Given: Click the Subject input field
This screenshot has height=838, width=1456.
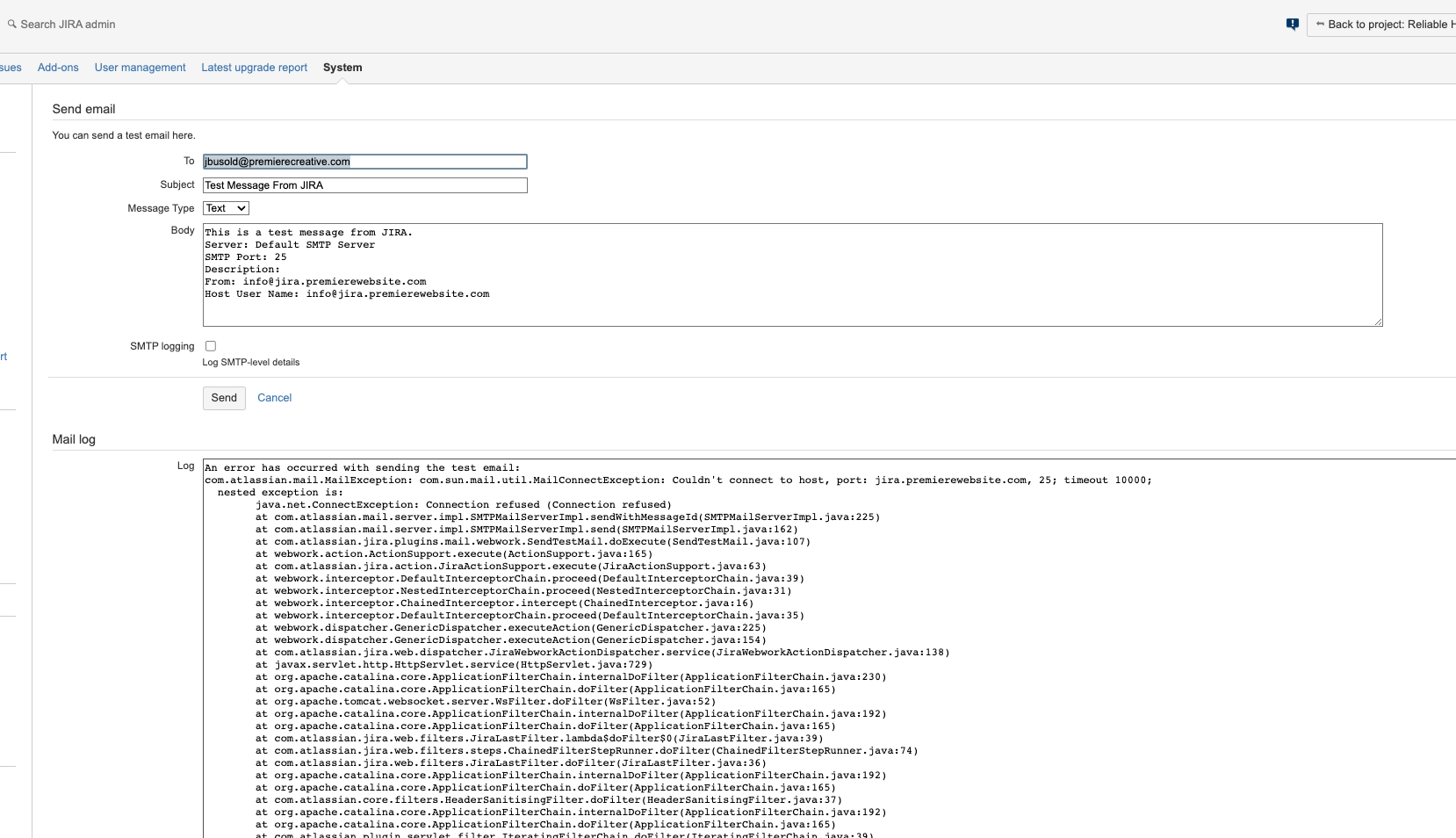Looking at the screenshot, I should pyautogui.click(x=365, y=185).
